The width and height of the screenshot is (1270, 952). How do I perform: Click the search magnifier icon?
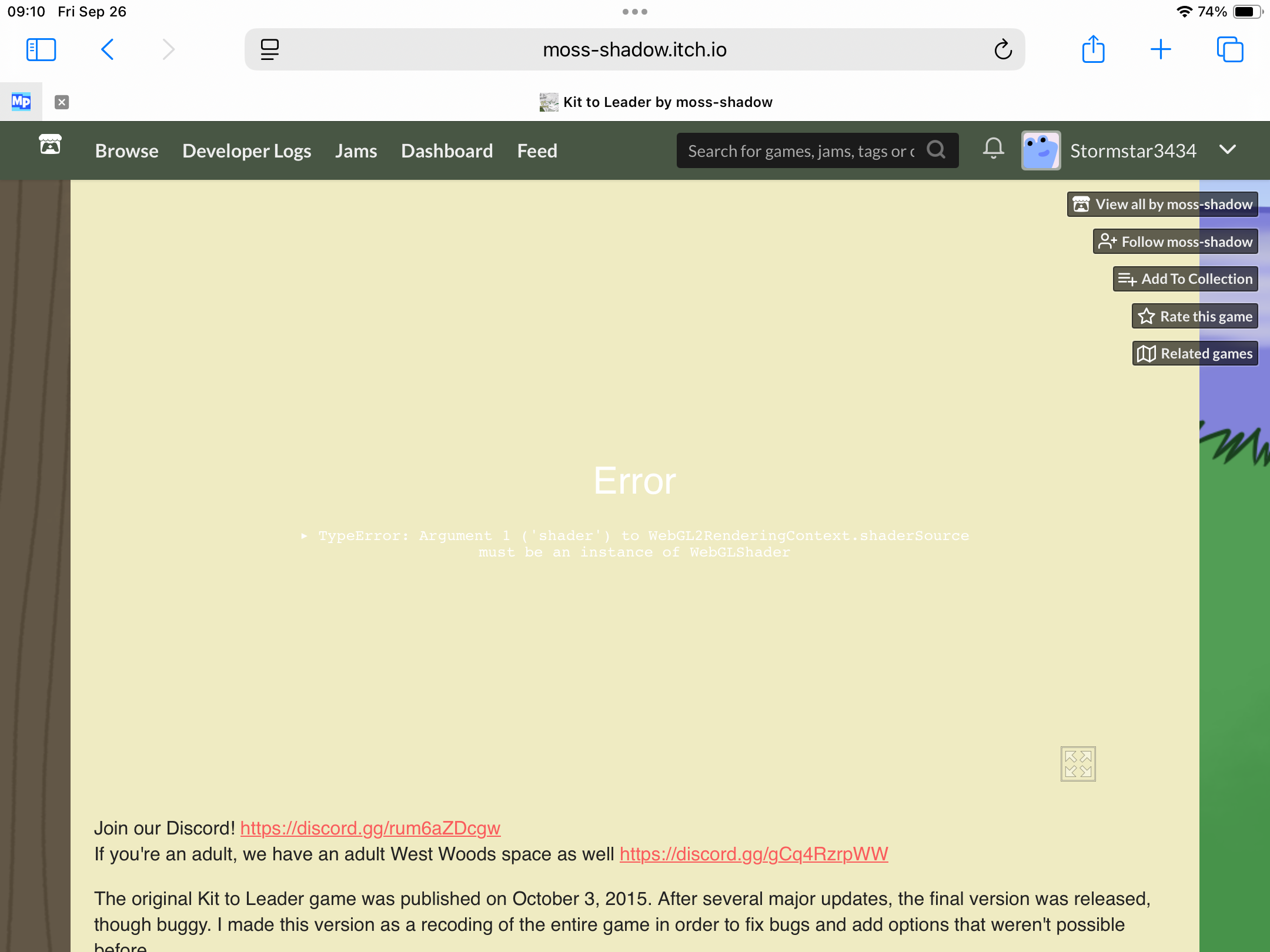[x=936, y=150]
